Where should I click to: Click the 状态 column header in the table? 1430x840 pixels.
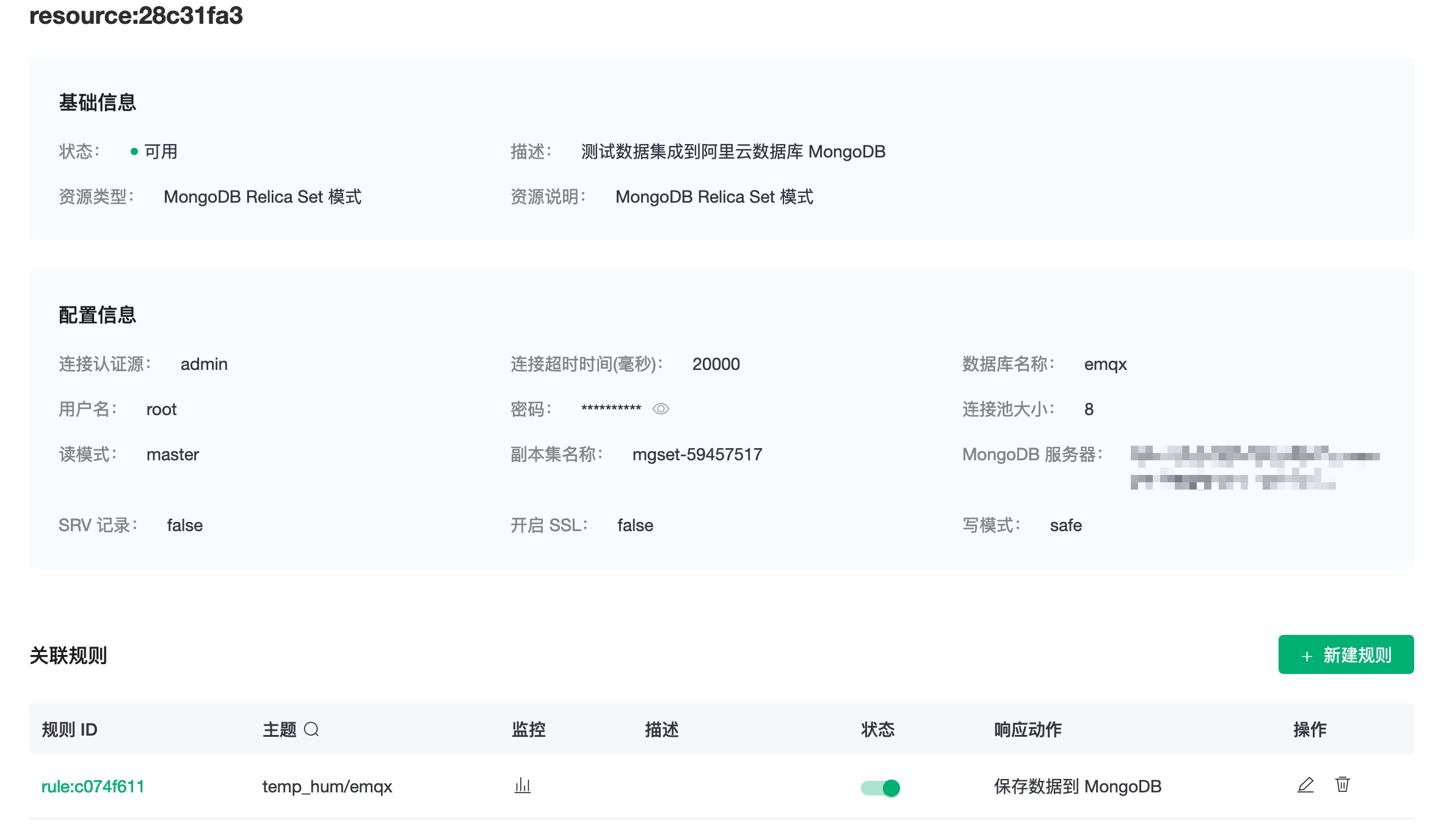[x=877, y=730]
